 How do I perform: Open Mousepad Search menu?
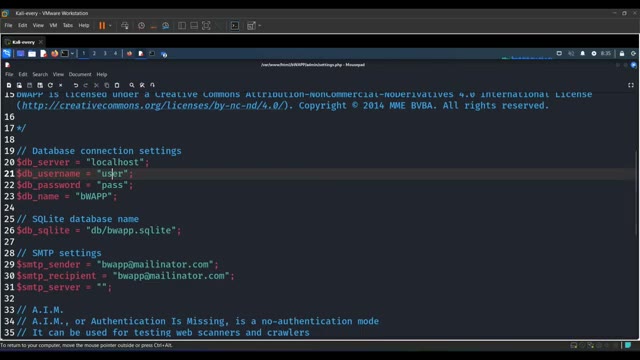point(40,74)
